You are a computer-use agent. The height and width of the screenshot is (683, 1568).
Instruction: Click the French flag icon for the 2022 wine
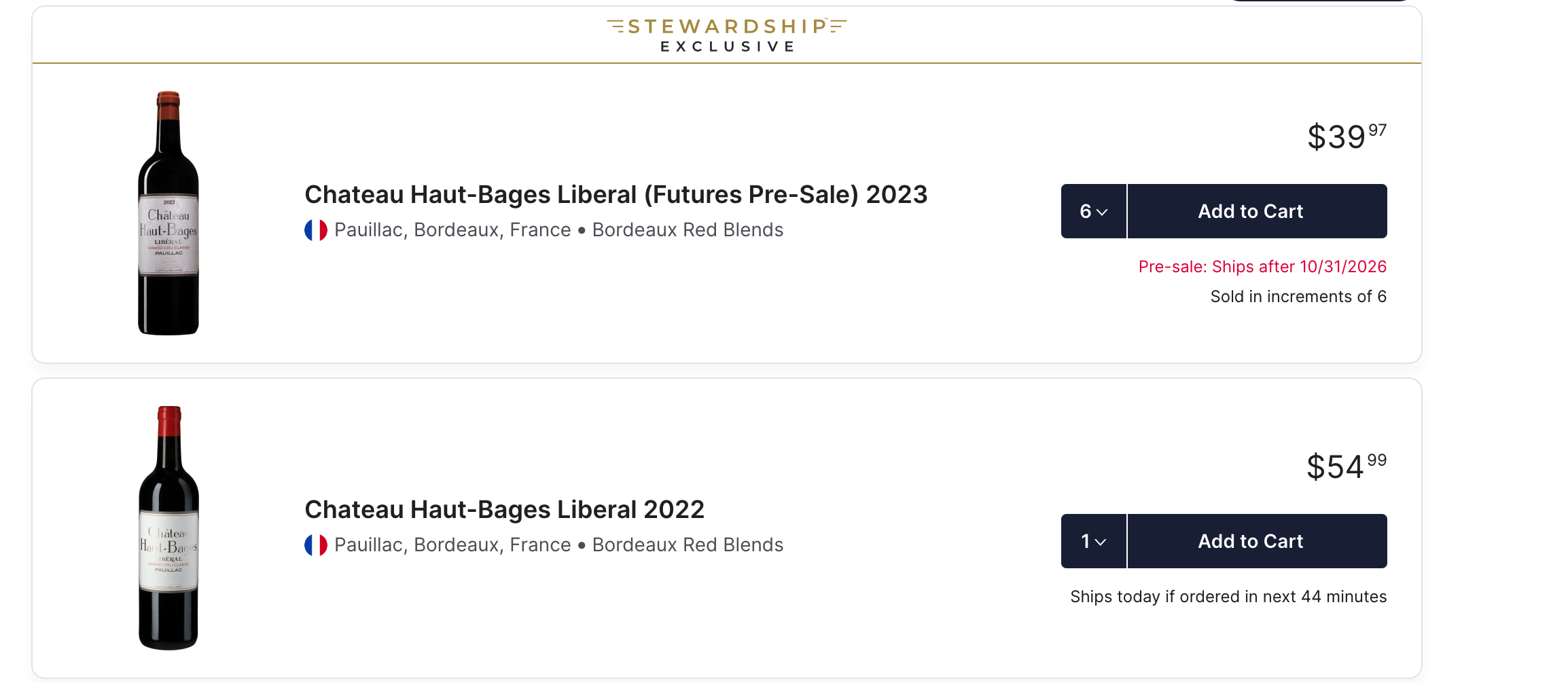point(316,545)
